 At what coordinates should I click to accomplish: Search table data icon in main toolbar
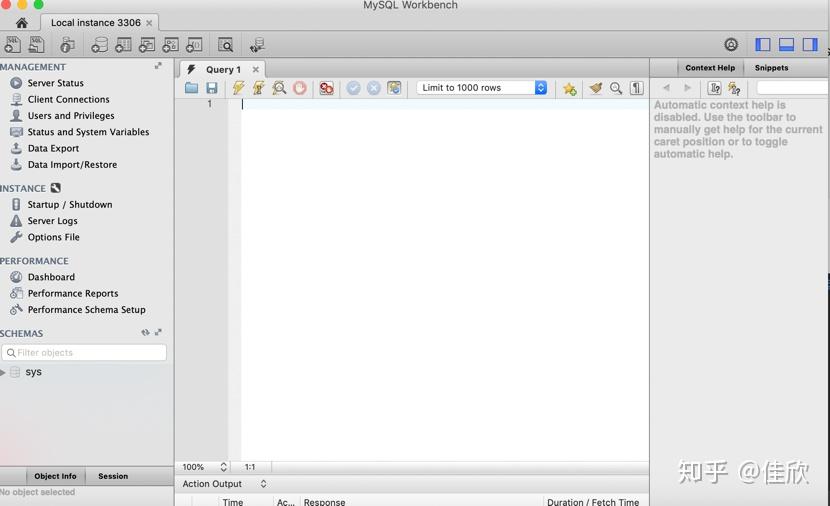[225, 45]
